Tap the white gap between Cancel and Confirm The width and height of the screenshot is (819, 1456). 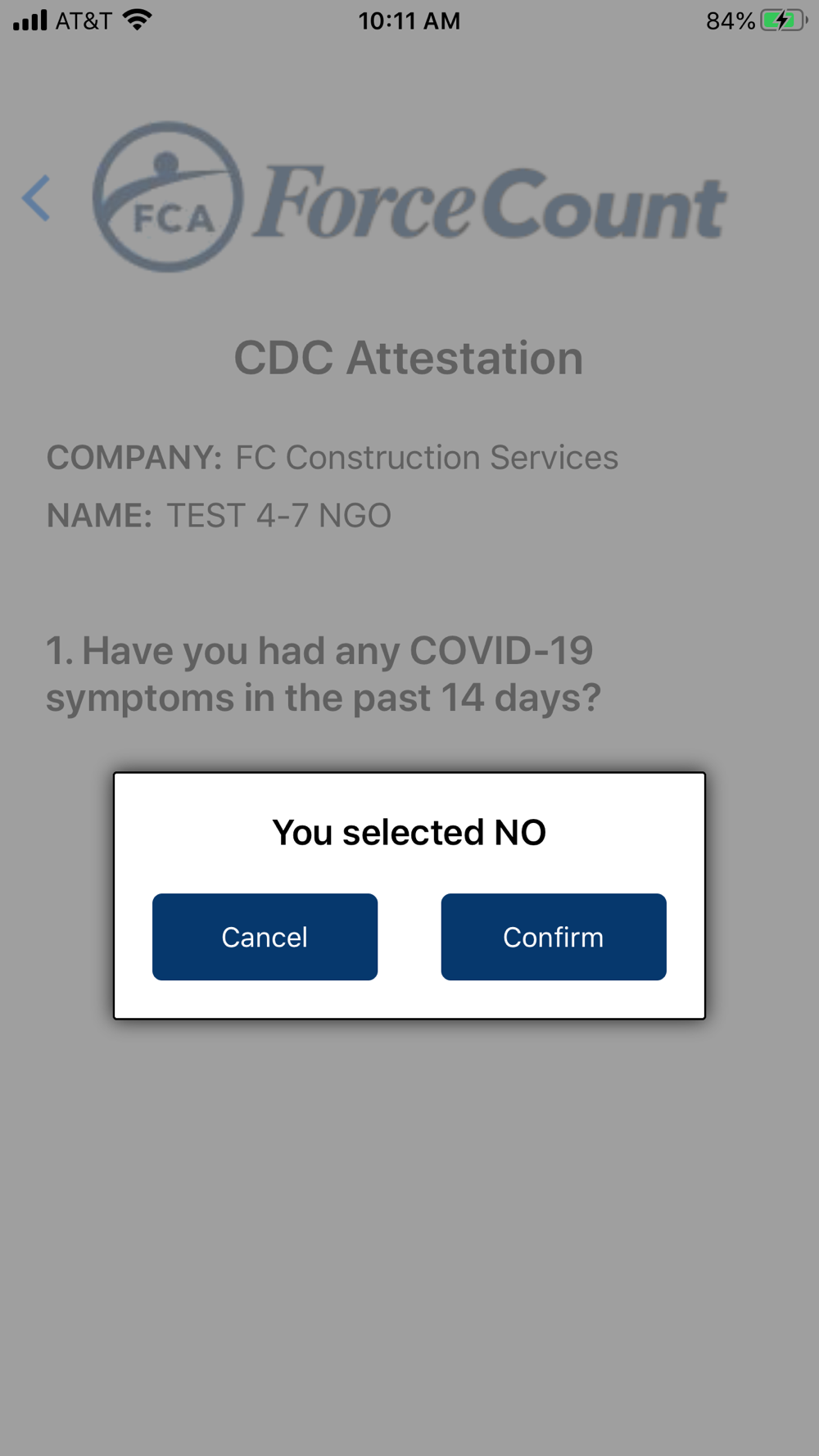click(409, 937)
